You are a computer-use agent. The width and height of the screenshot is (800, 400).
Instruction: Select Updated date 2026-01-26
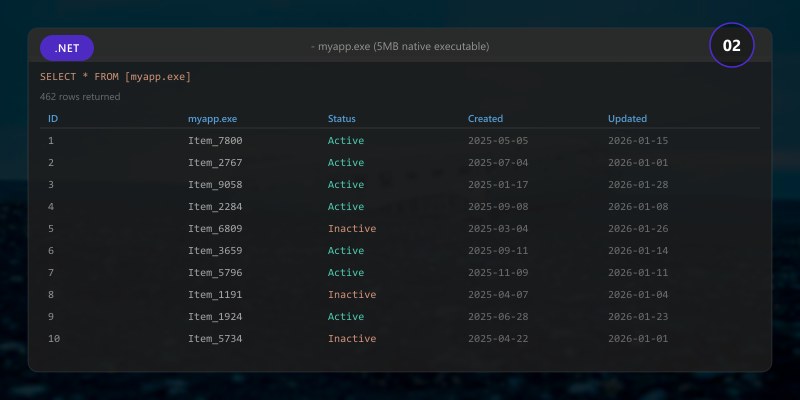(638, 228)
